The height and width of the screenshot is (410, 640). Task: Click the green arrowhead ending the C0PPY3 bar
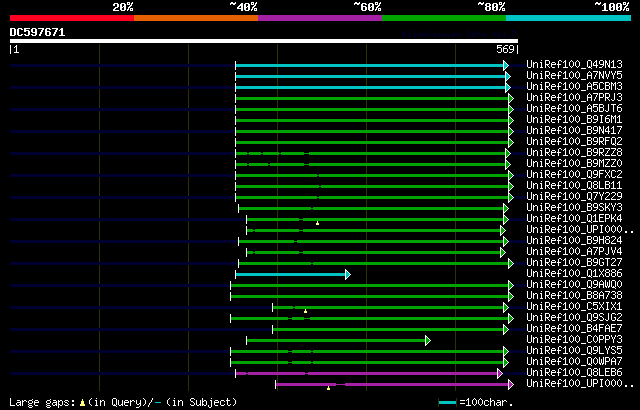[x=428, y=340]
